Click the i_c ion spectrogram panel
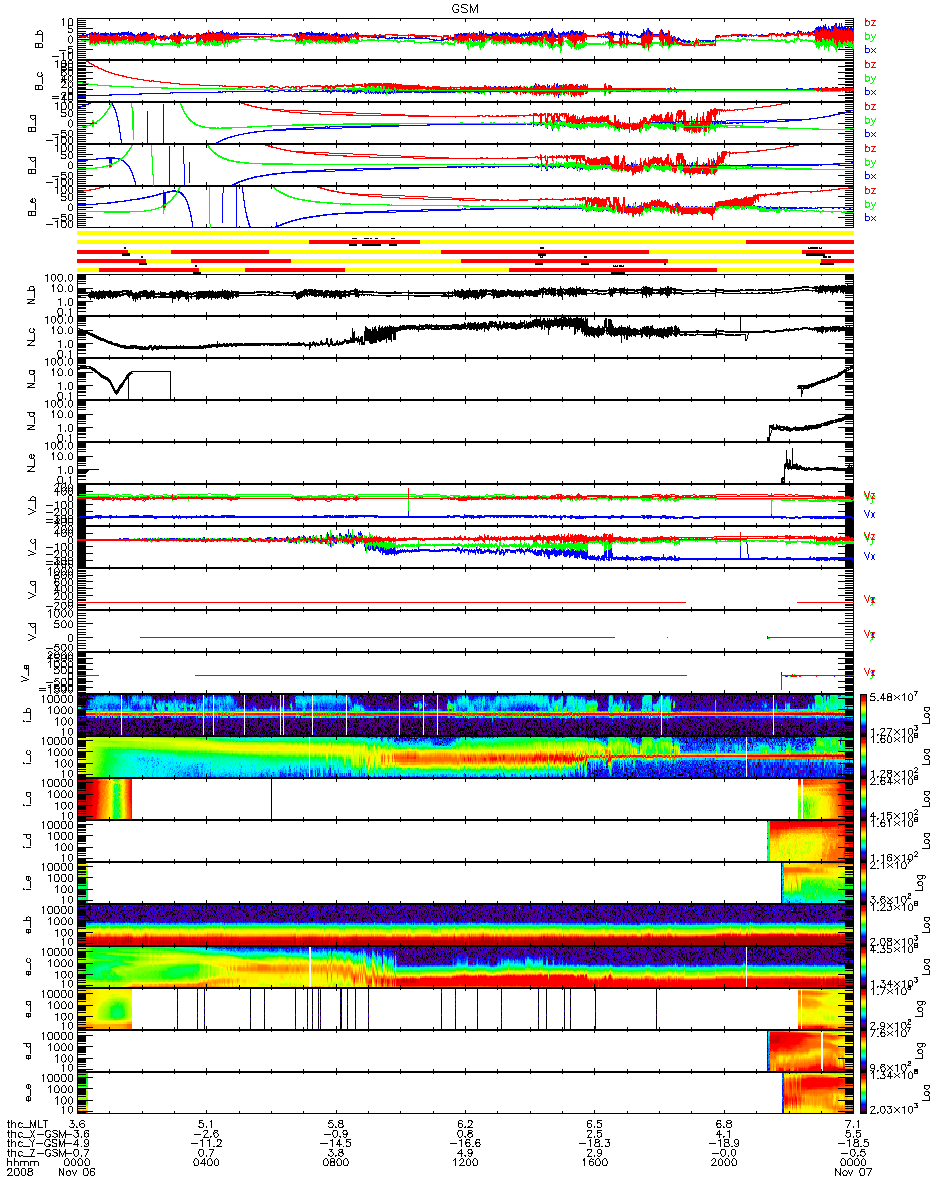 coord(465,757)
